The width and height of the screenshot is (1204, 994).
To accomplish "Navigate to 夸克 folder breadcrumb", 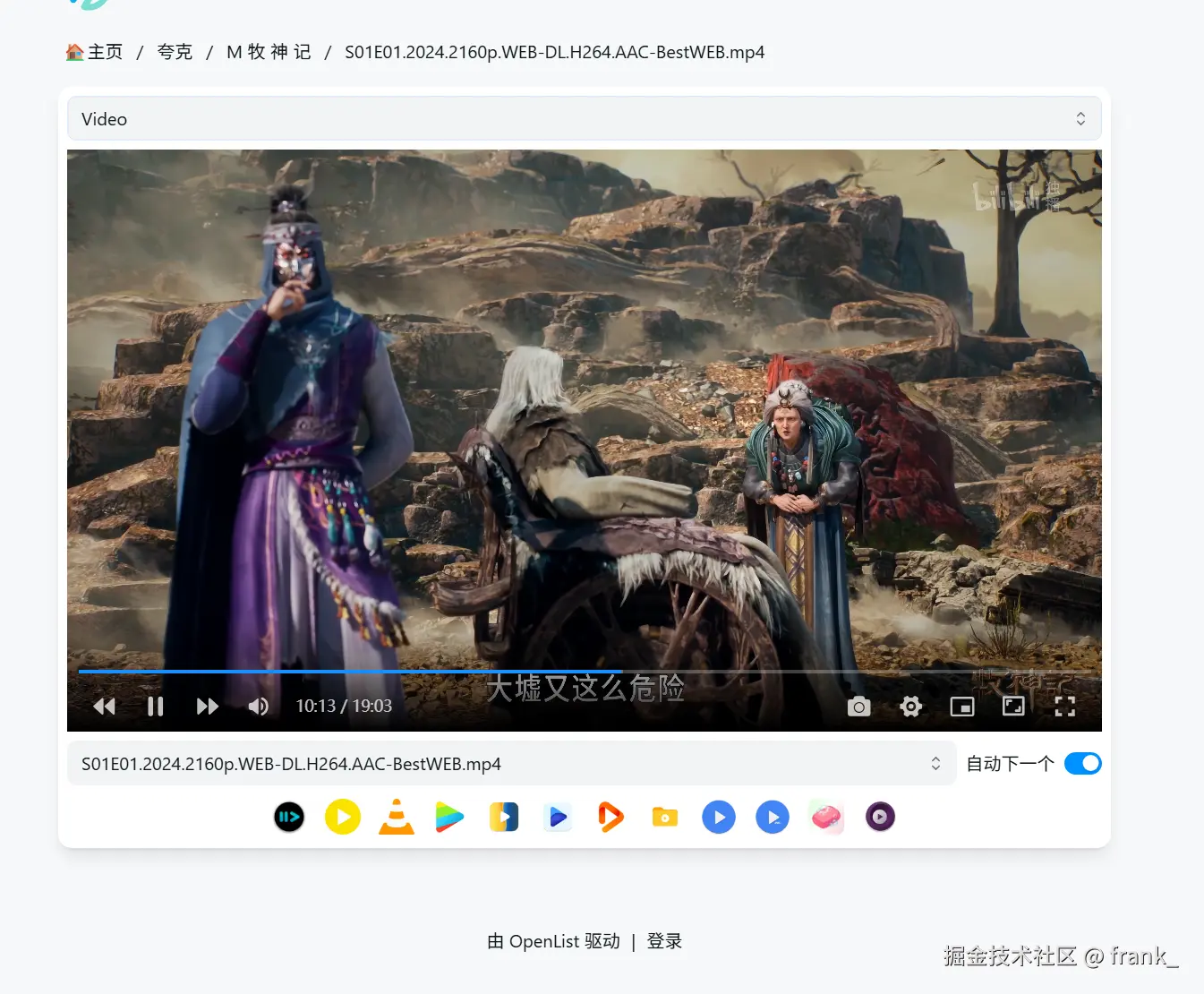I will click(175, 52).
